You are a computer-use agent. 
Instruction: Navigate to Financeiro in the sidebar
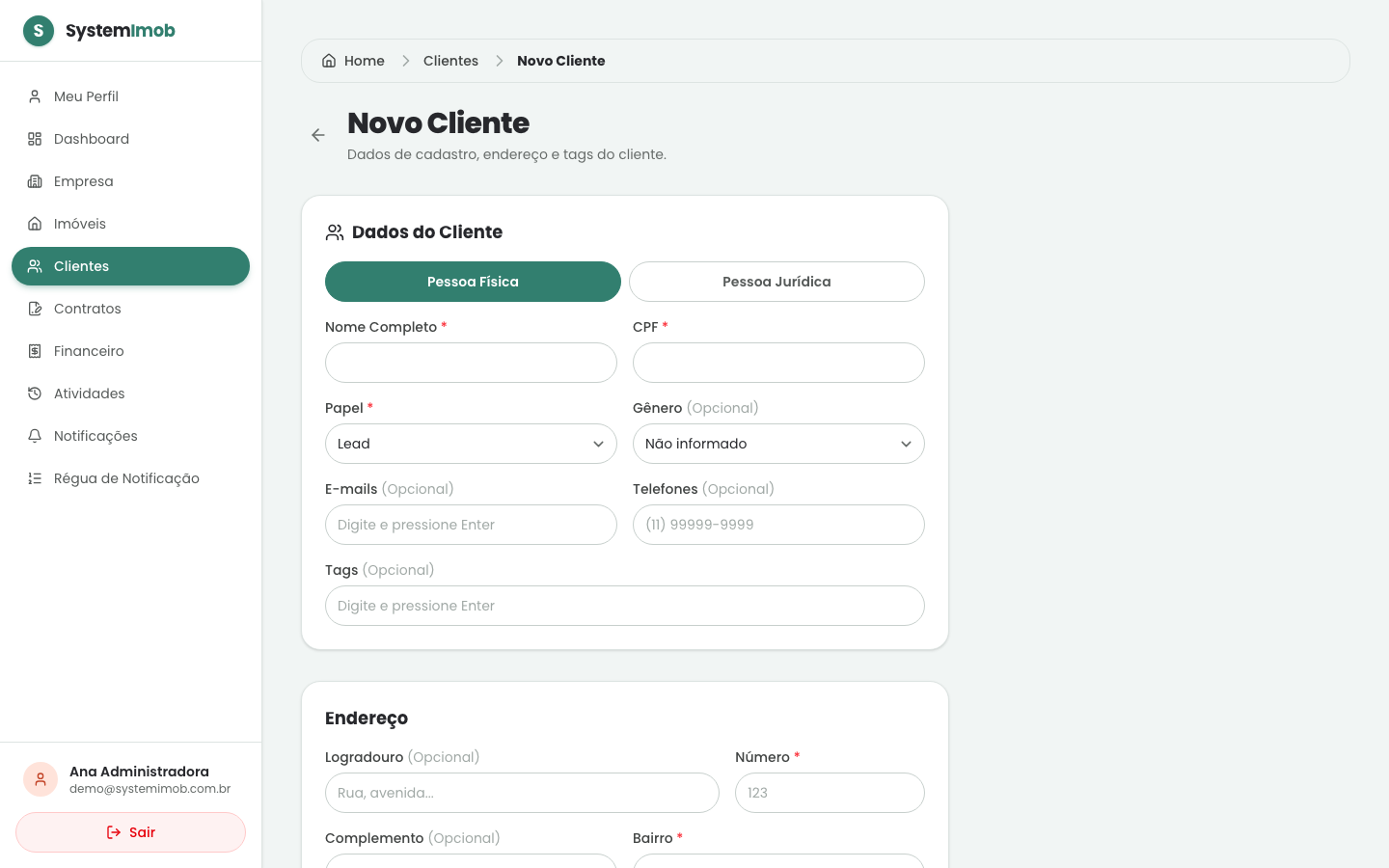click(x=130, y=351)
